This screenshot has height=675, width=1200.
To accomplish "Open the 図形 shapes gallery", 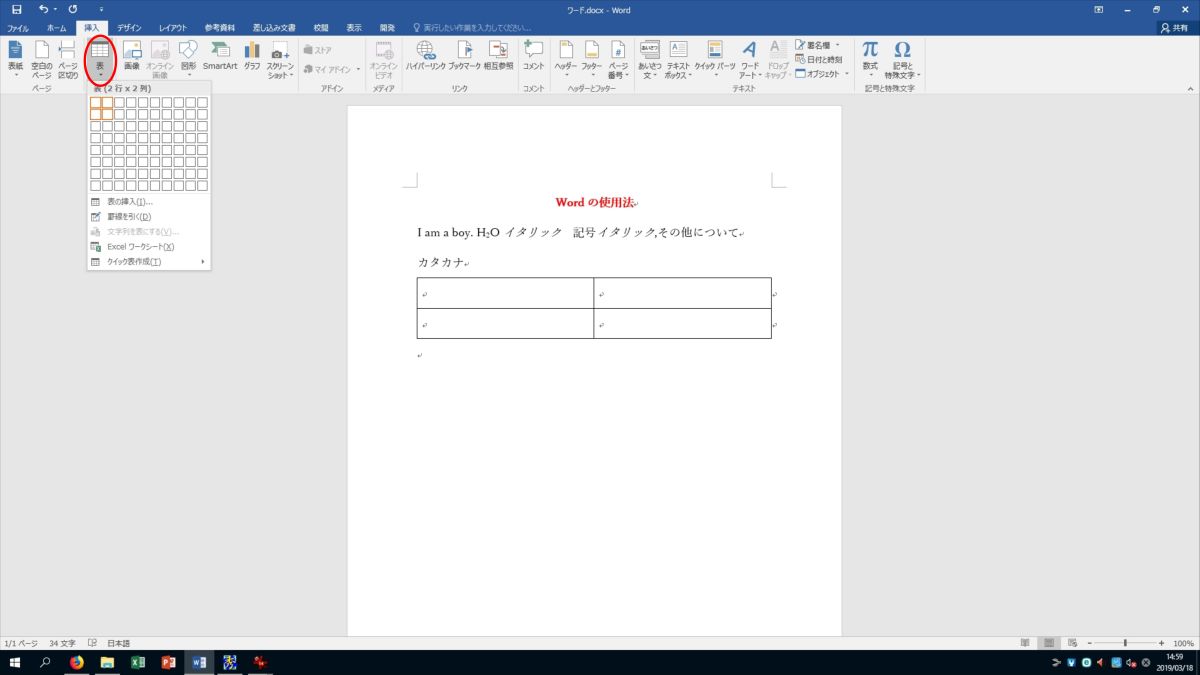I will pyautogui.click(x=188, y=60).
